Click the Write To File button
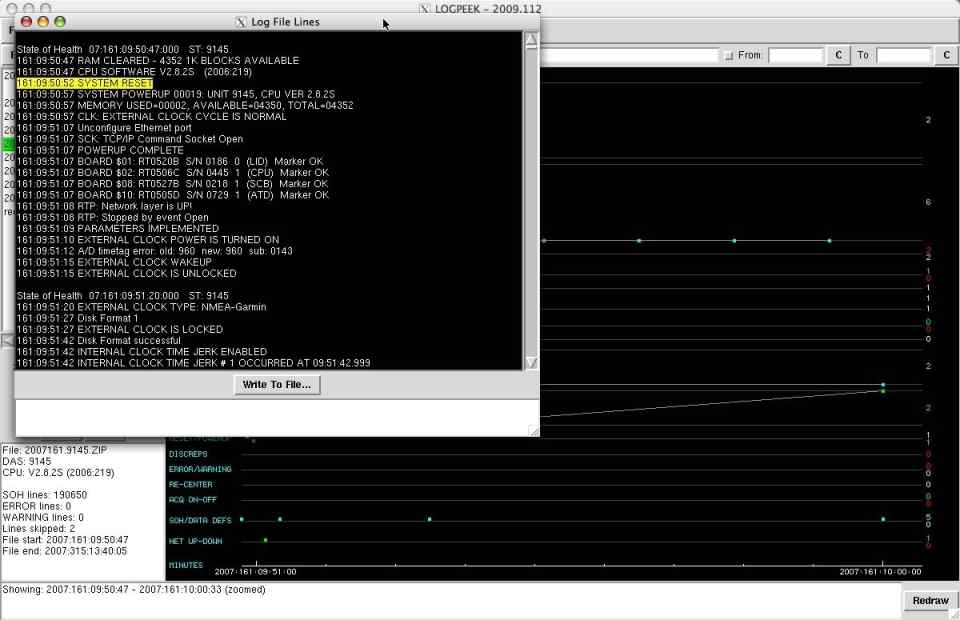Viewport: 960px width, 620px height. point(277,385)
